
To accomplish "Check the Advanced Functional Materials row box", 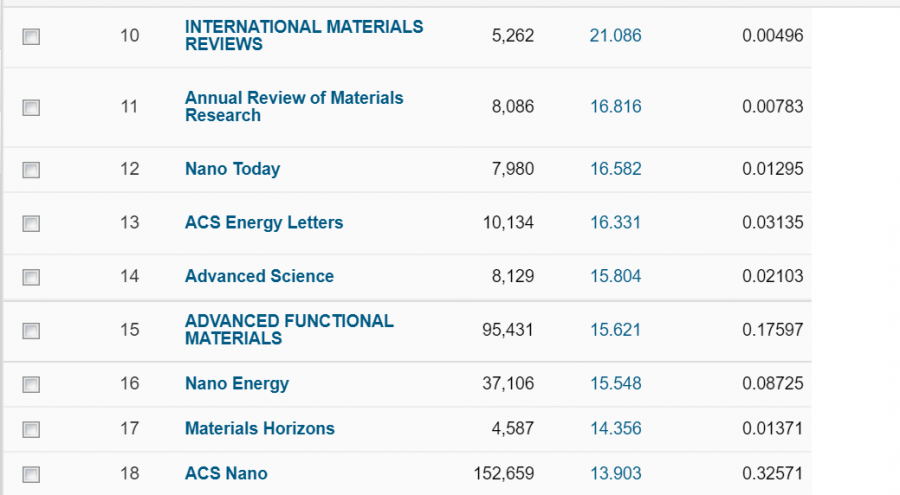I will pyautogui.click(x=31, y=330).
